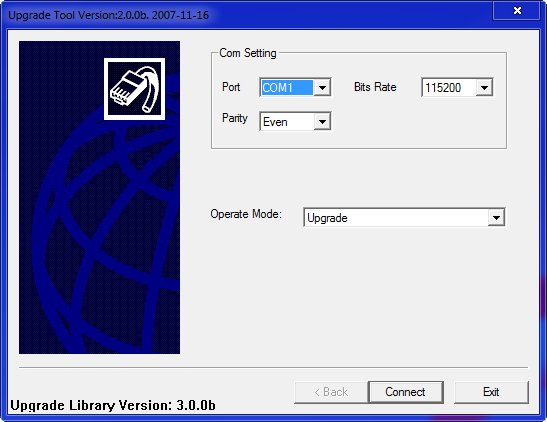Viewport: 547px width, 422px height.
Task: Click the greyed-out Back button
Action: 331,392
